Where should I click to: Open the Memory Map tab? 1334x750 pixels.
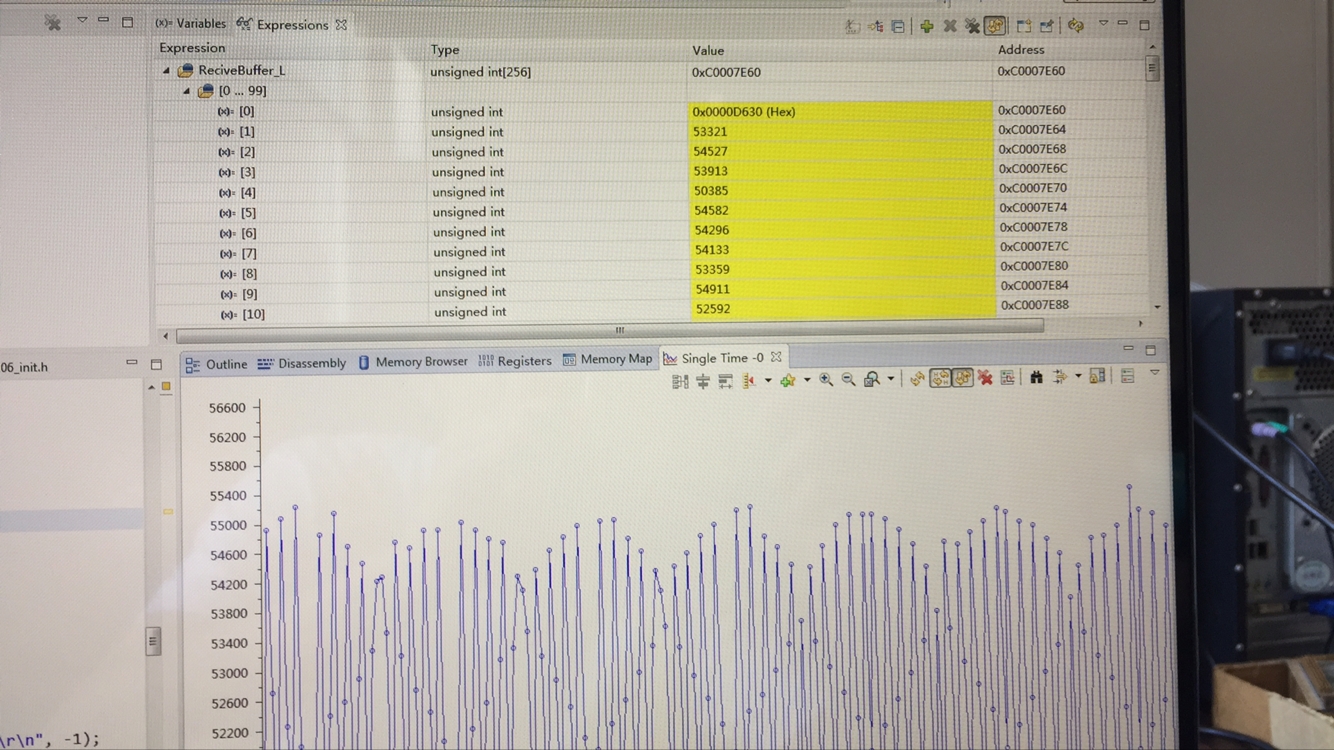[607, 359]
